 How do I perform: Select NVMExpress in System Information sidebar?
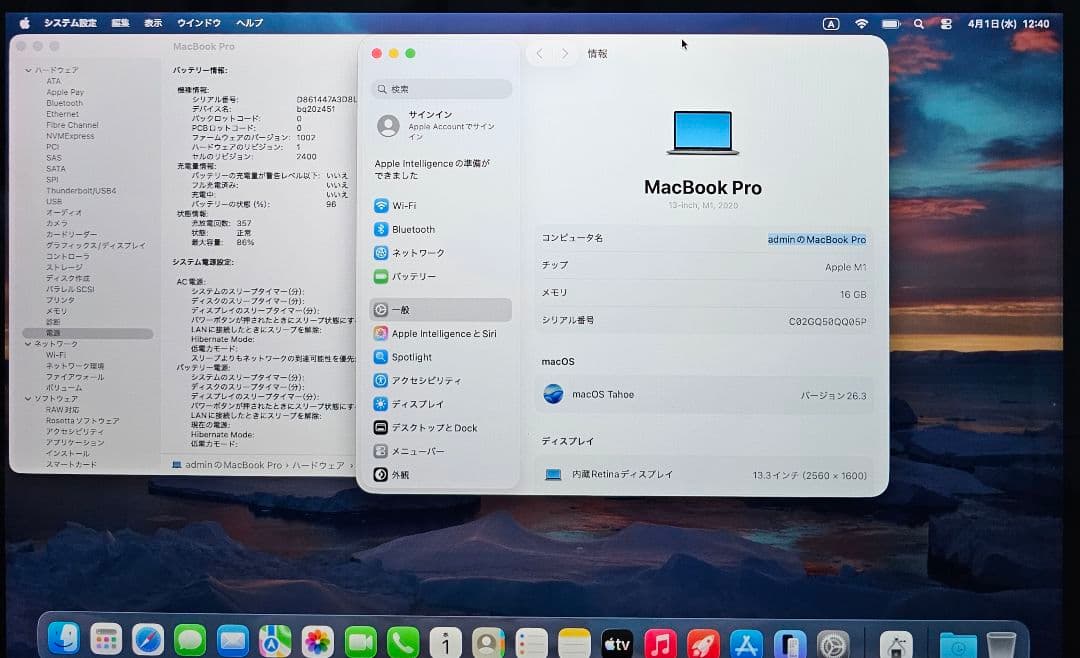[x=70, y=136]
